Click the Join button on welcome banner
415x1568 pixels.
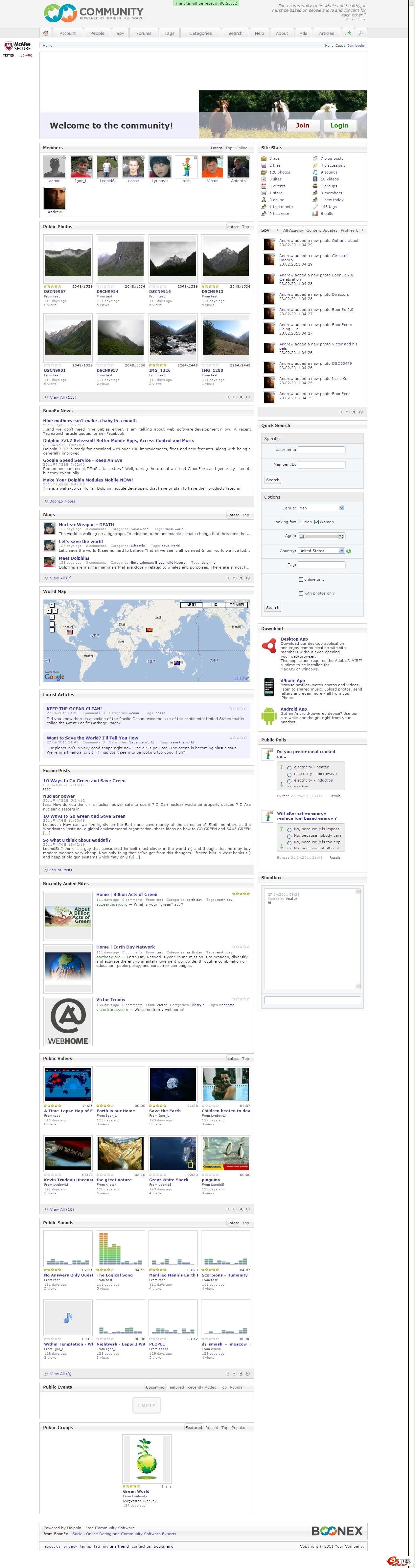coord(302,126)
